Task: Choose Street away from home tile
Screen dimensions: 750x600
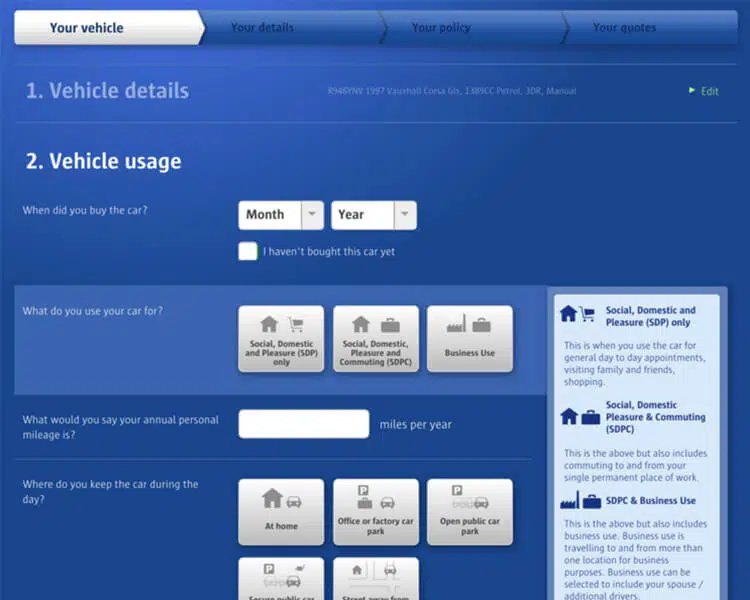Action: [x=375, y=578]
